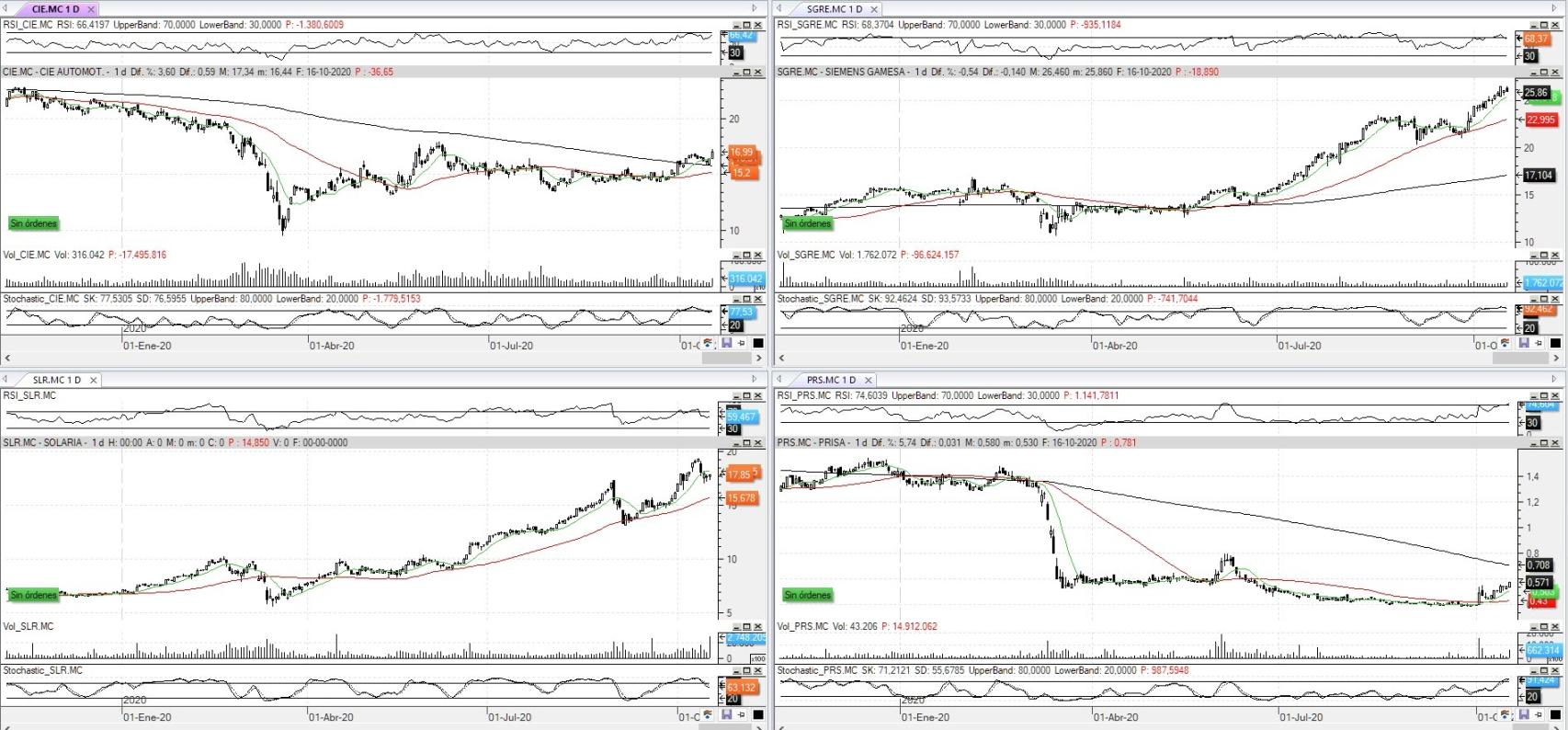
Task: Click the pin icon in CIE.MC chart footer
Action: (x=742, y=343)
